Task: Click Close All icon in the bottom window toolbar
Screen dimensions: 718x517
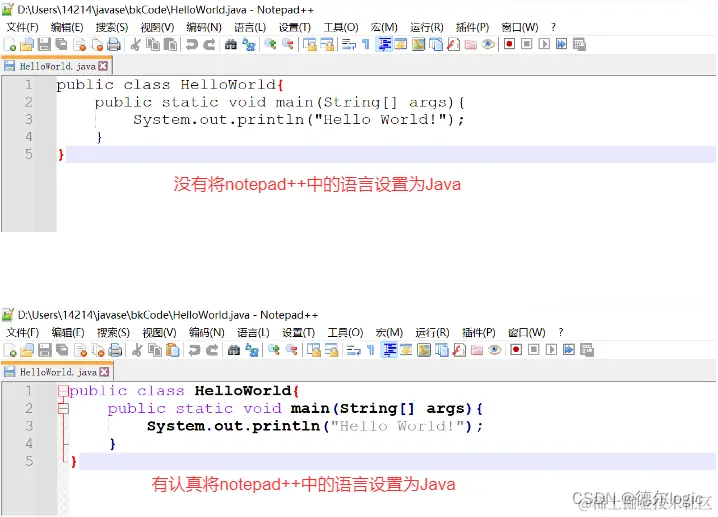Action: coord(98,350)
